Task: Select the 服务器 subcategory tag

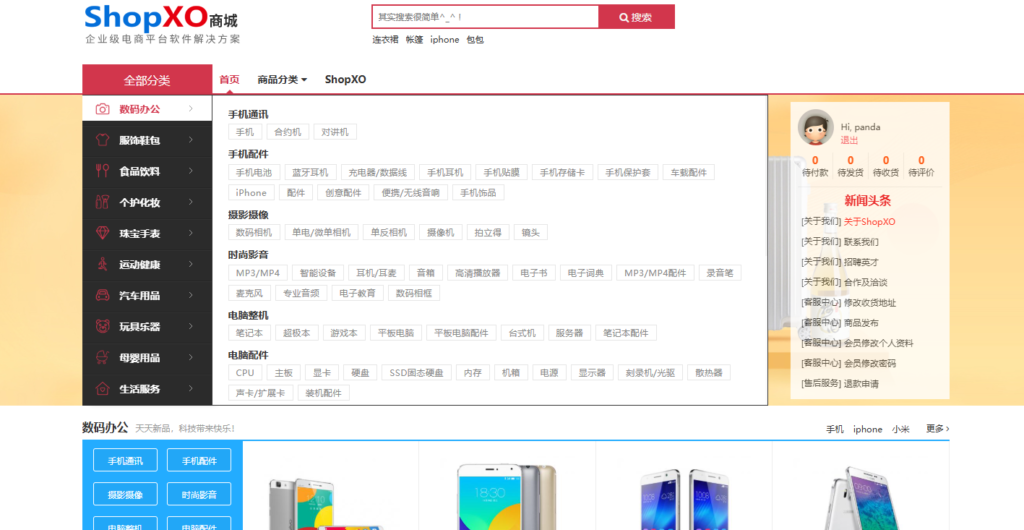Action: (569, 333)
